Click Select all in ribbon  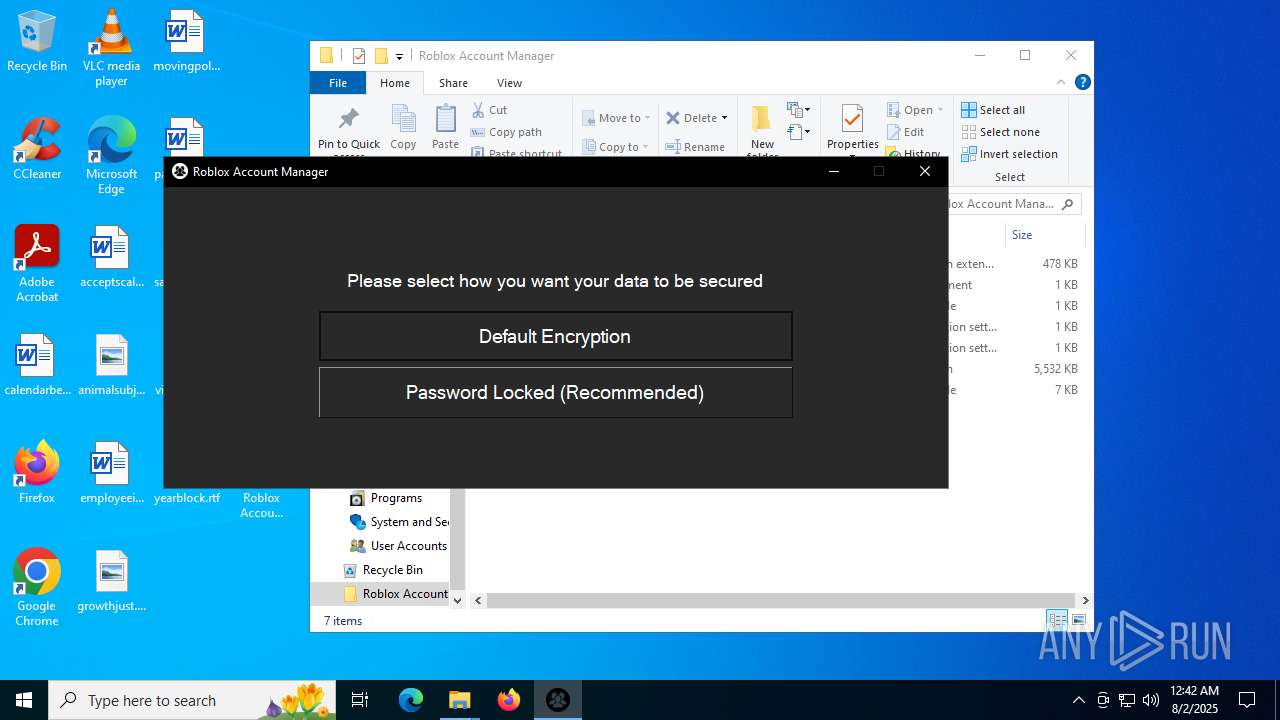pyautogui.click(x=993, y=110)
